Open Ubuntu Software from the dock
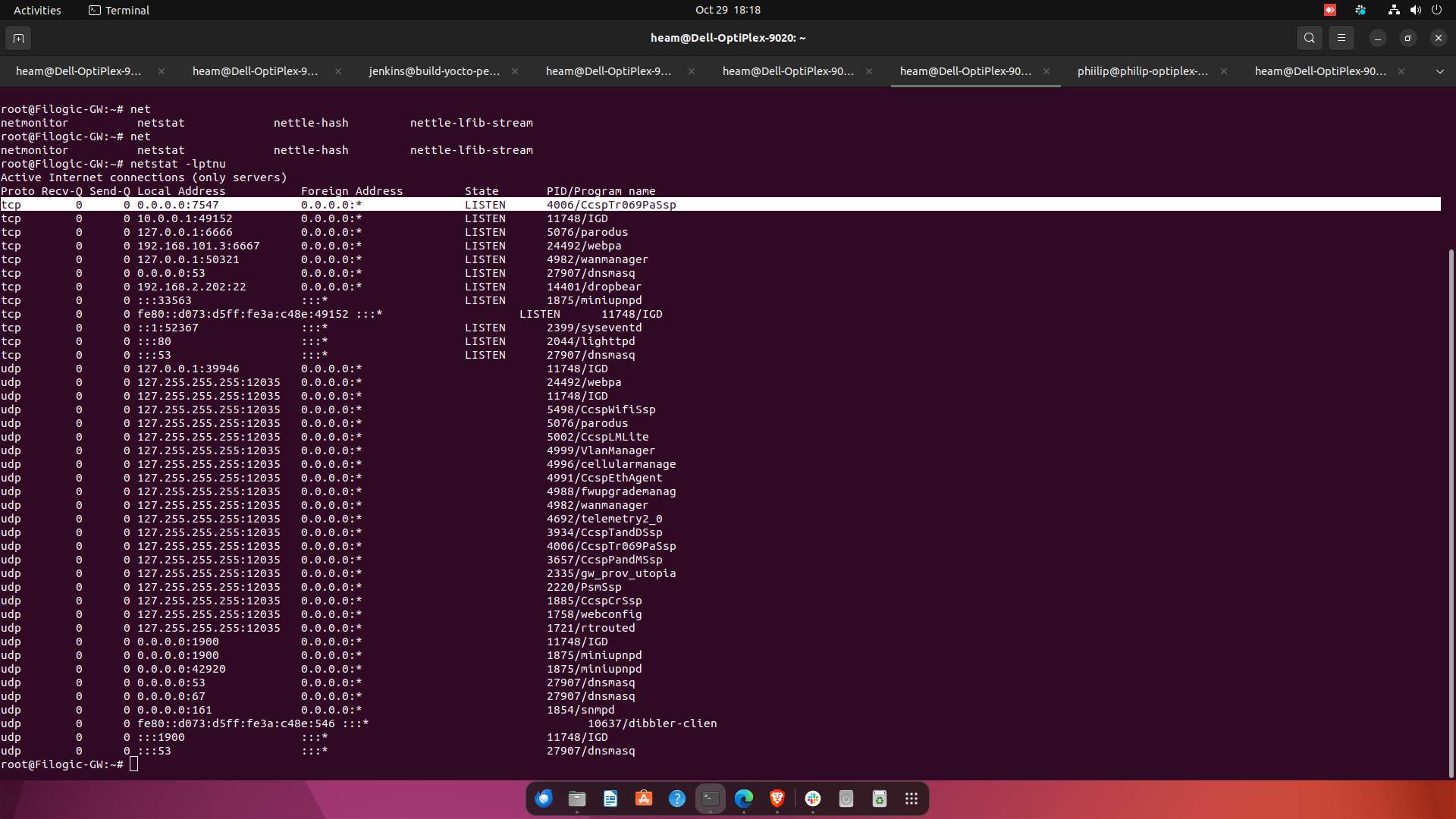This screenshot has height=819, width=1456. 644,799
